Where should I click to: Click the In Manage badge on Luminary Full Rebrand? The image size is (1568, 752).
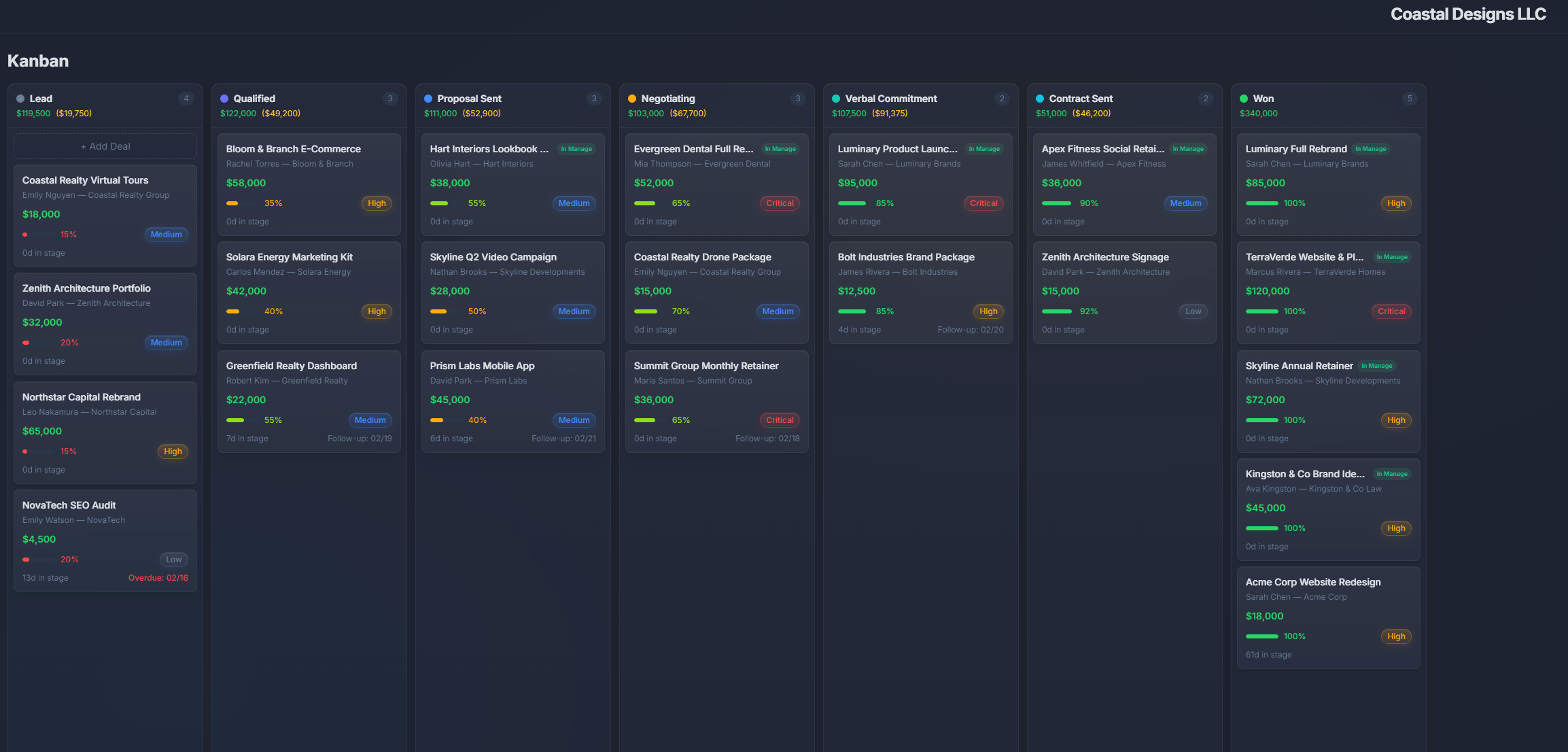pos(1370,148)
